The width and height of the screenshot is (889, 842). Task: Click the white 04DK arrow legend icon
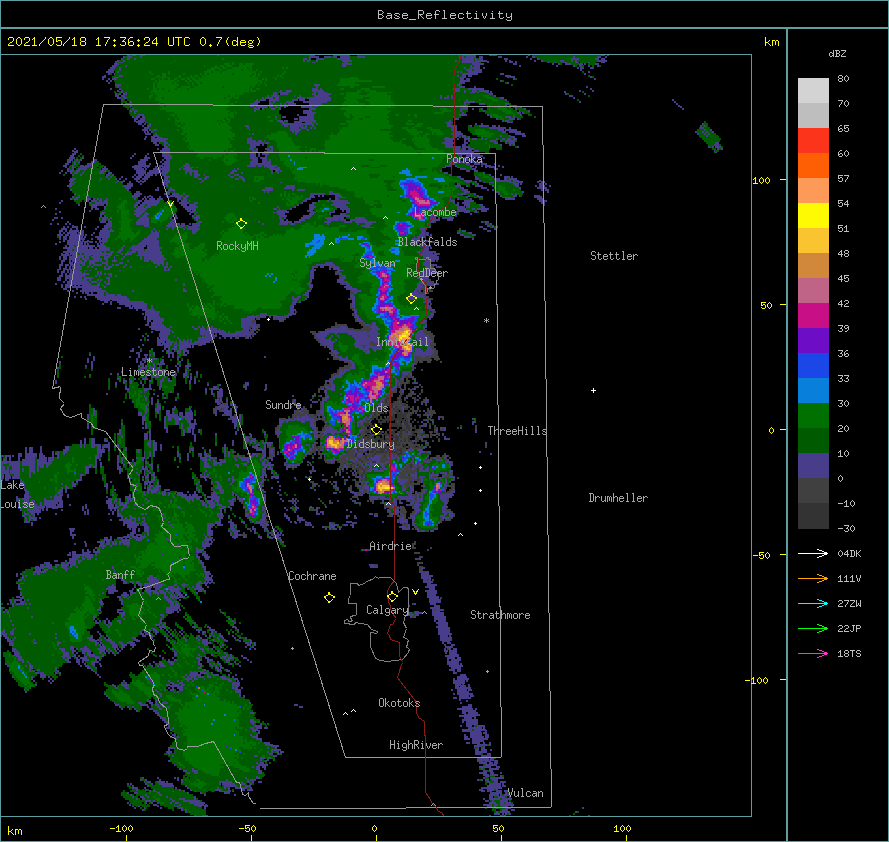[x=813, y=553]
